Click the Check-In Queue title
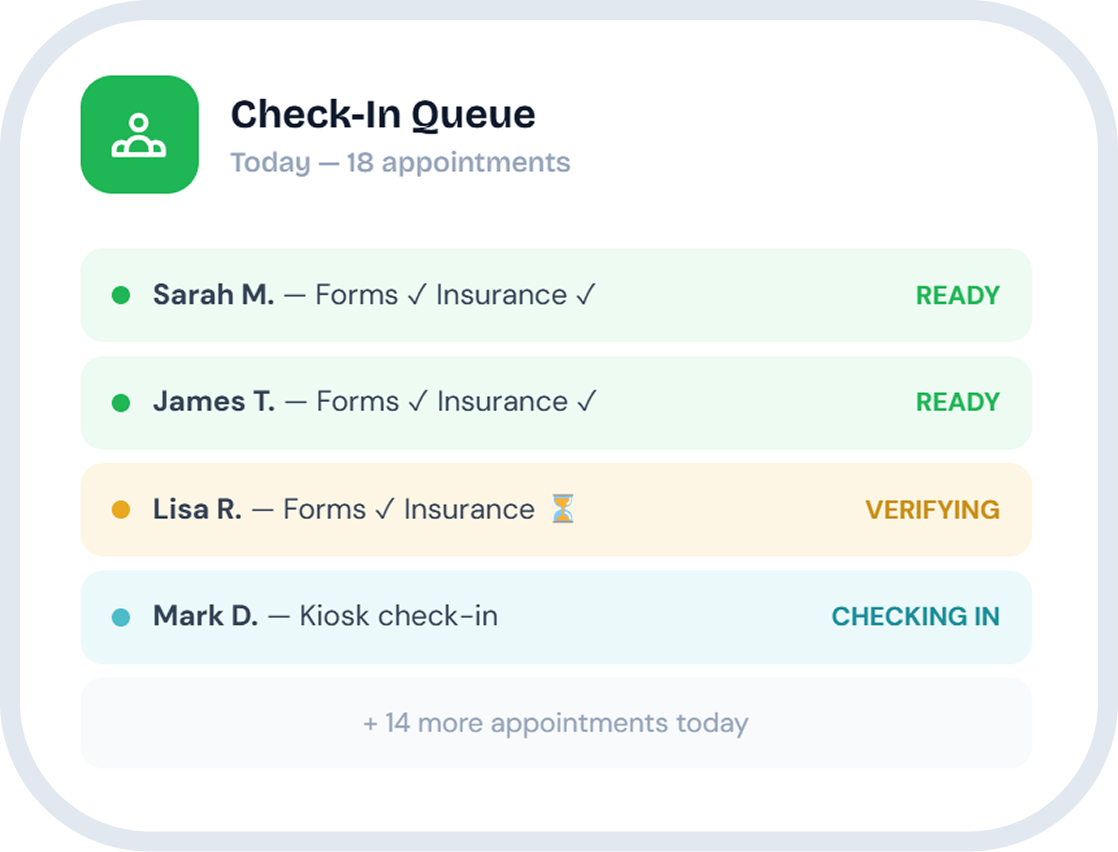 383,115
